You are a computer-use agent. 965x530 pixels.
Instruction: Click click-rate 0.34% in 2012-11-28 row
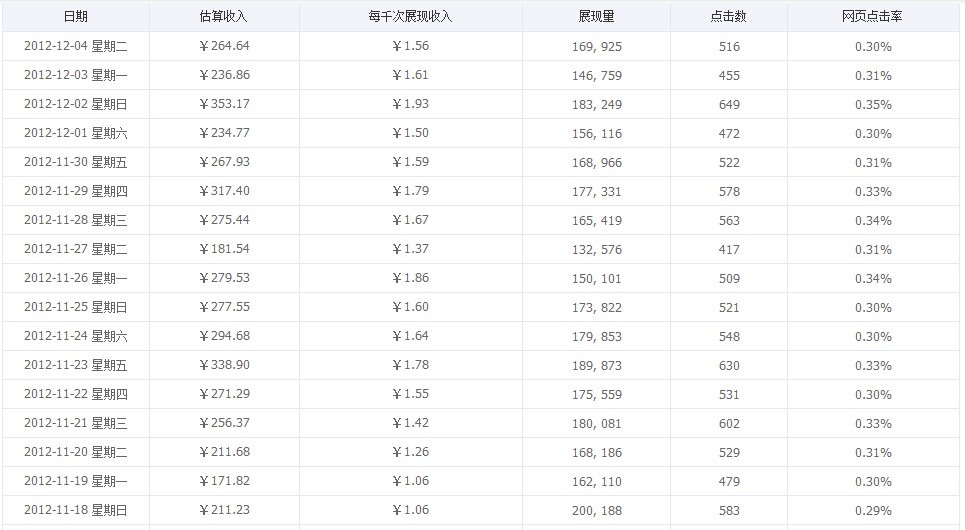[x=873, y=220]
